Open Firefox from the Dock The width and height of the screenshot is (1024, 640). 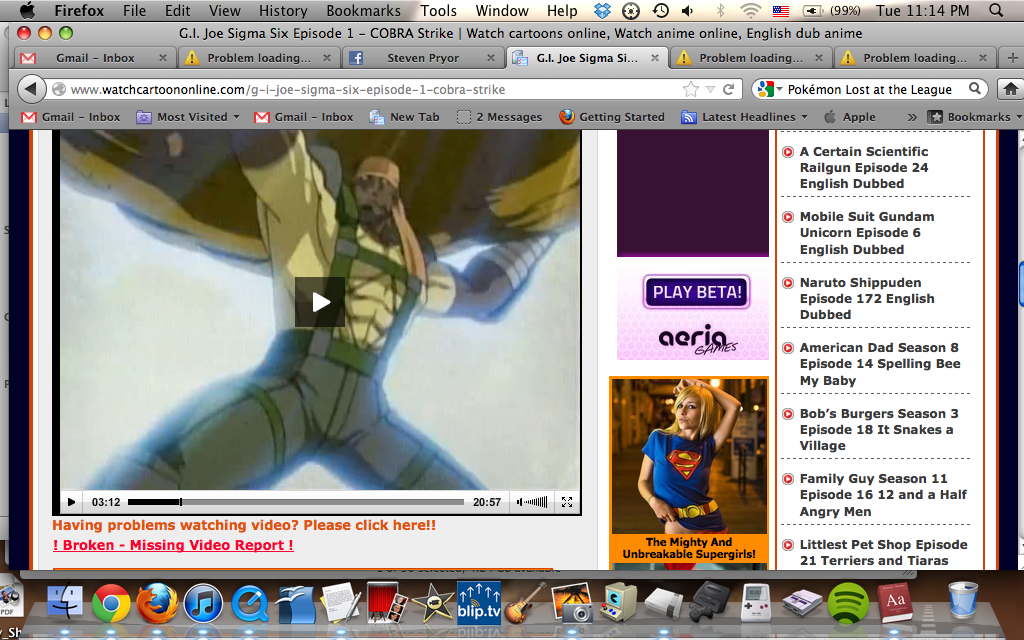pyautogui.click(x=157, y=603)
